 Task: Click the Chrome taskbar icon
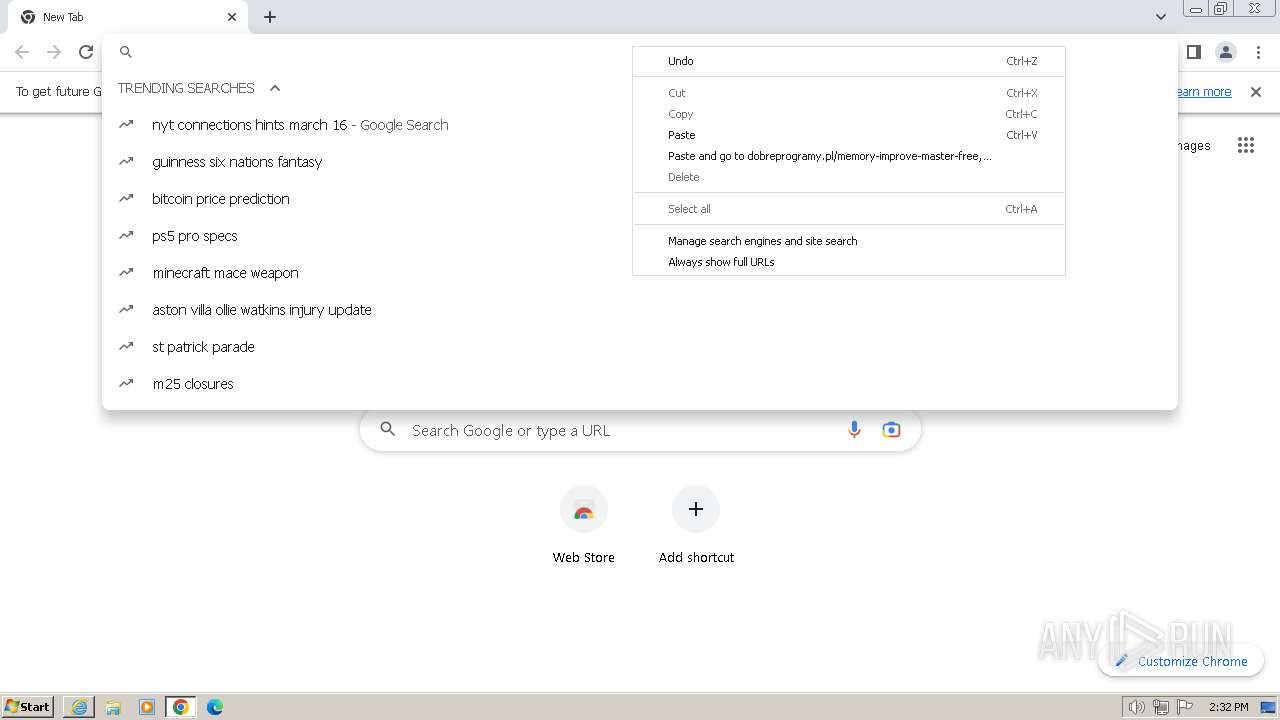(181, 707)
